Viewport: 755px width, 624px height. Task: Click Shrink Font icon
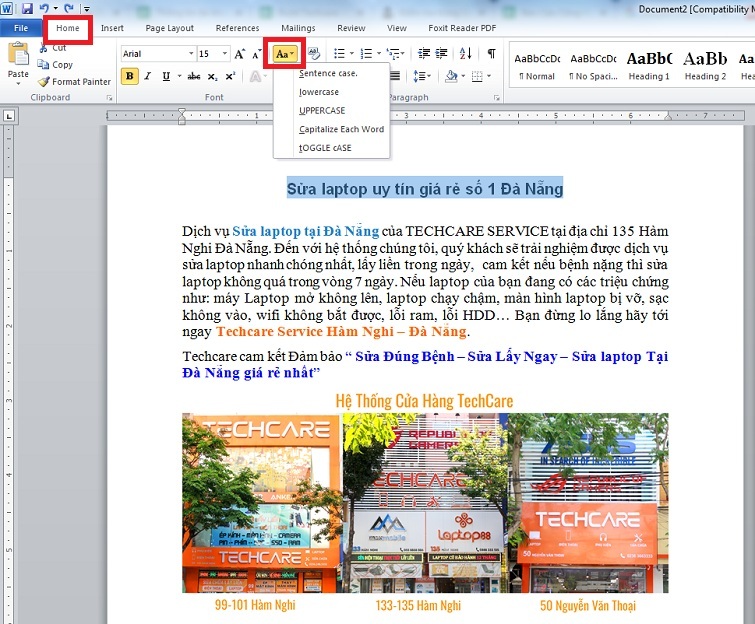(x=257, y=54)
